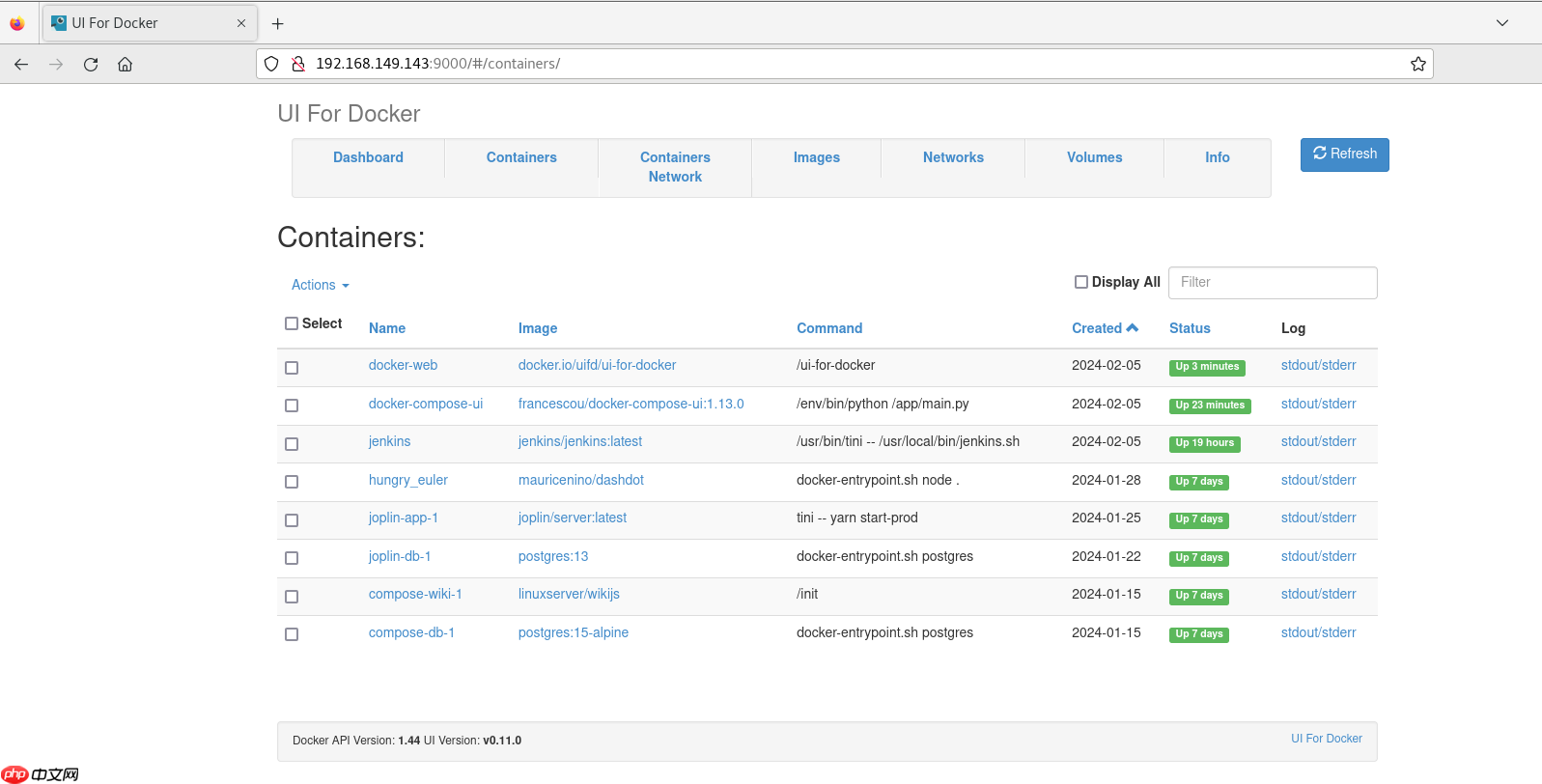This screenshot has height=784, width=1542.
Task: Open a new browser tab with plus
Action: [277, 23]
